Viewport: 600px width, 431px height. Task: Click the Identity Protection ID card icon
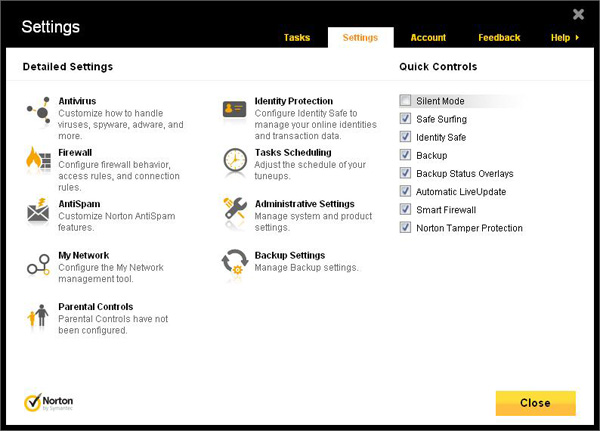click(235, 109)
